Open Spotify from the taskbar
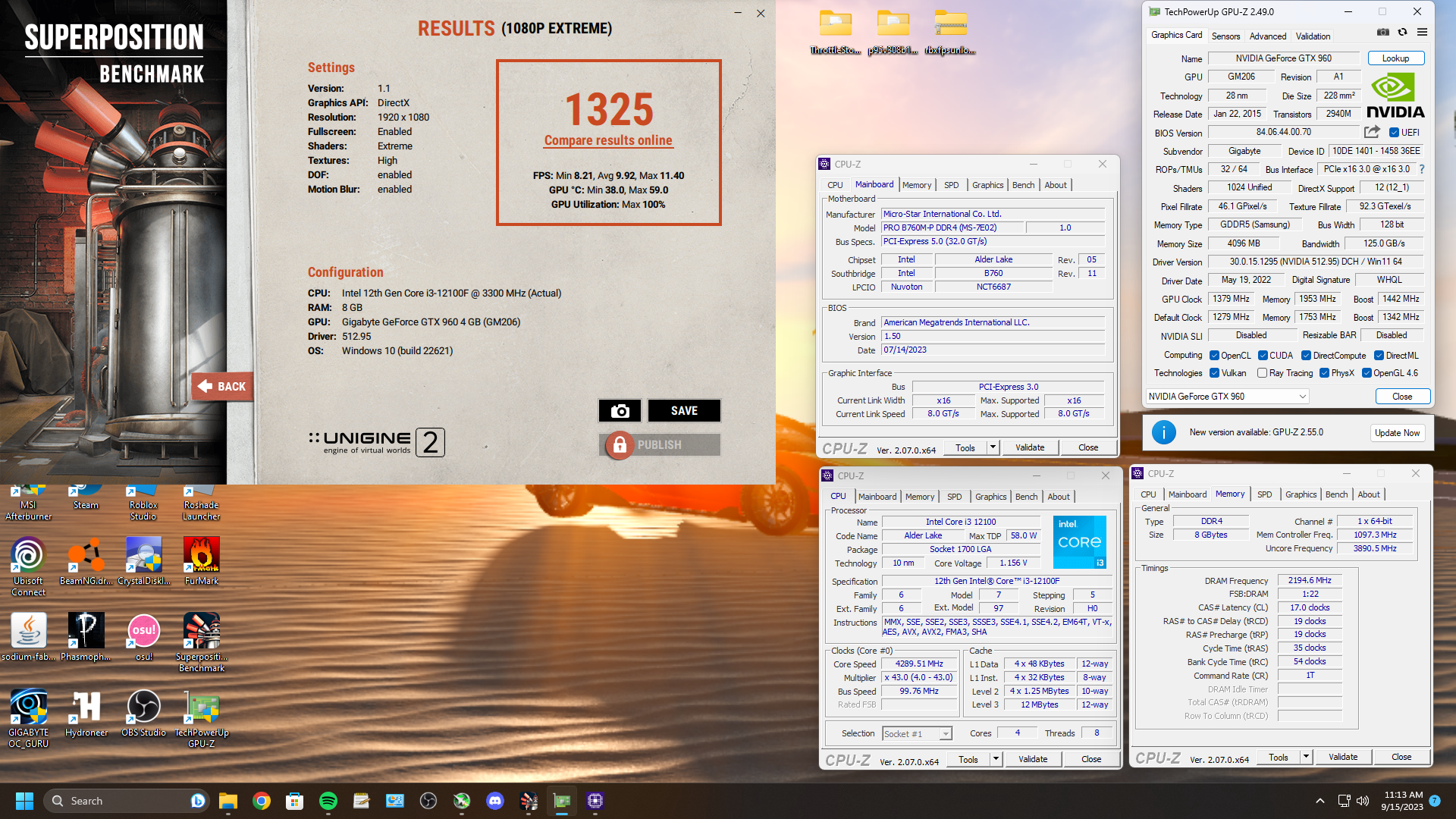Screen dimensions: 1456x819 tap(328, 801)
